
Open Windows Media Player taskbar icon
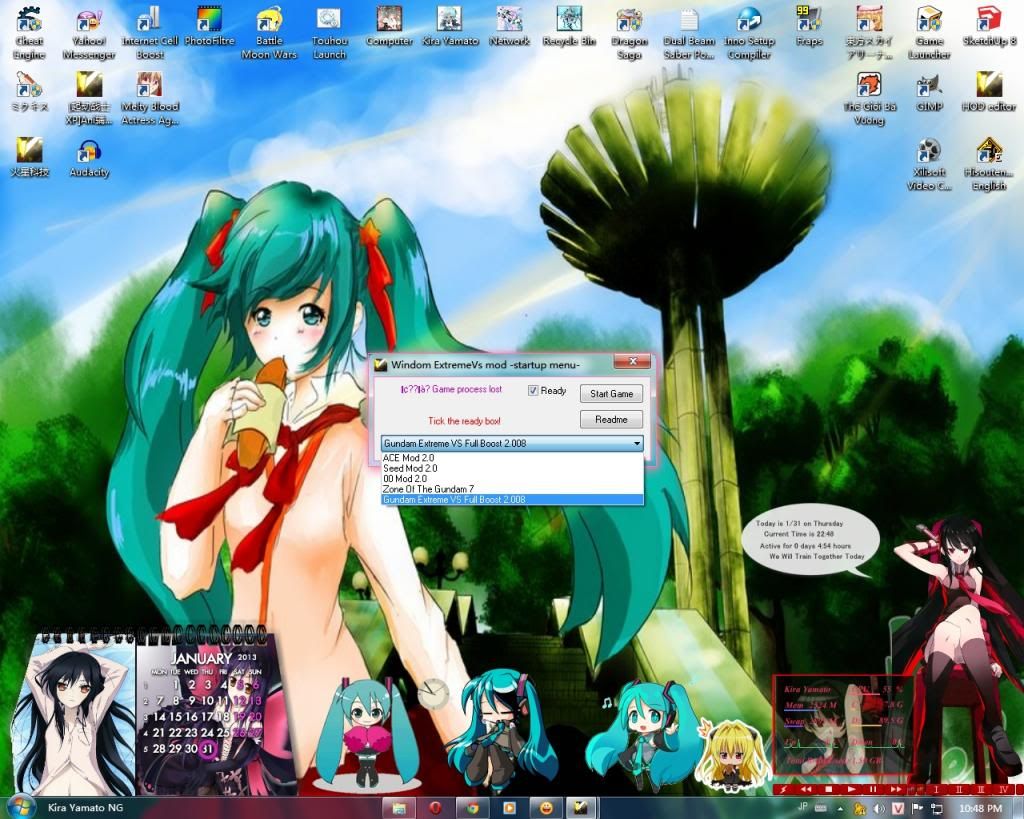pos(509,809)
